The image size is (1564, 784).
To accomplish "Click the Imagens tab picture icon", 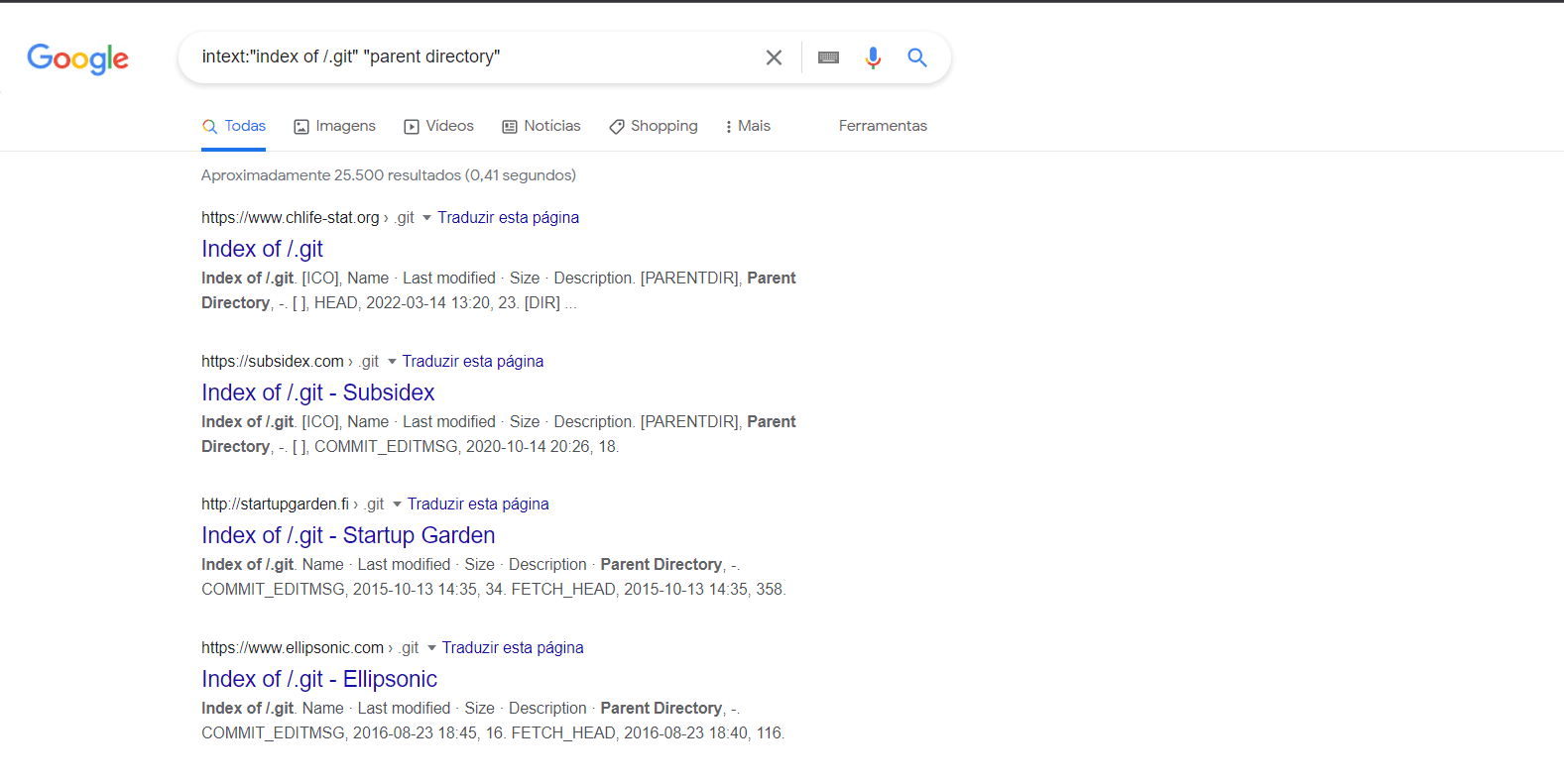I will click(301, 127).
